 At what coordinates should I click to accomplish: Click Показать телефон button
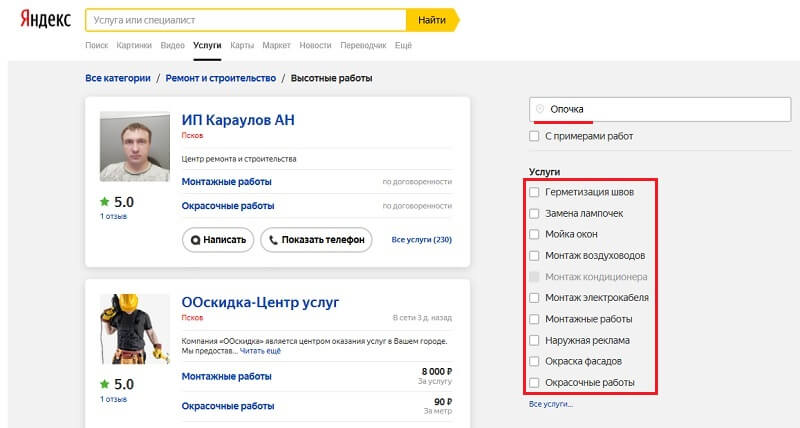(316, 240)
